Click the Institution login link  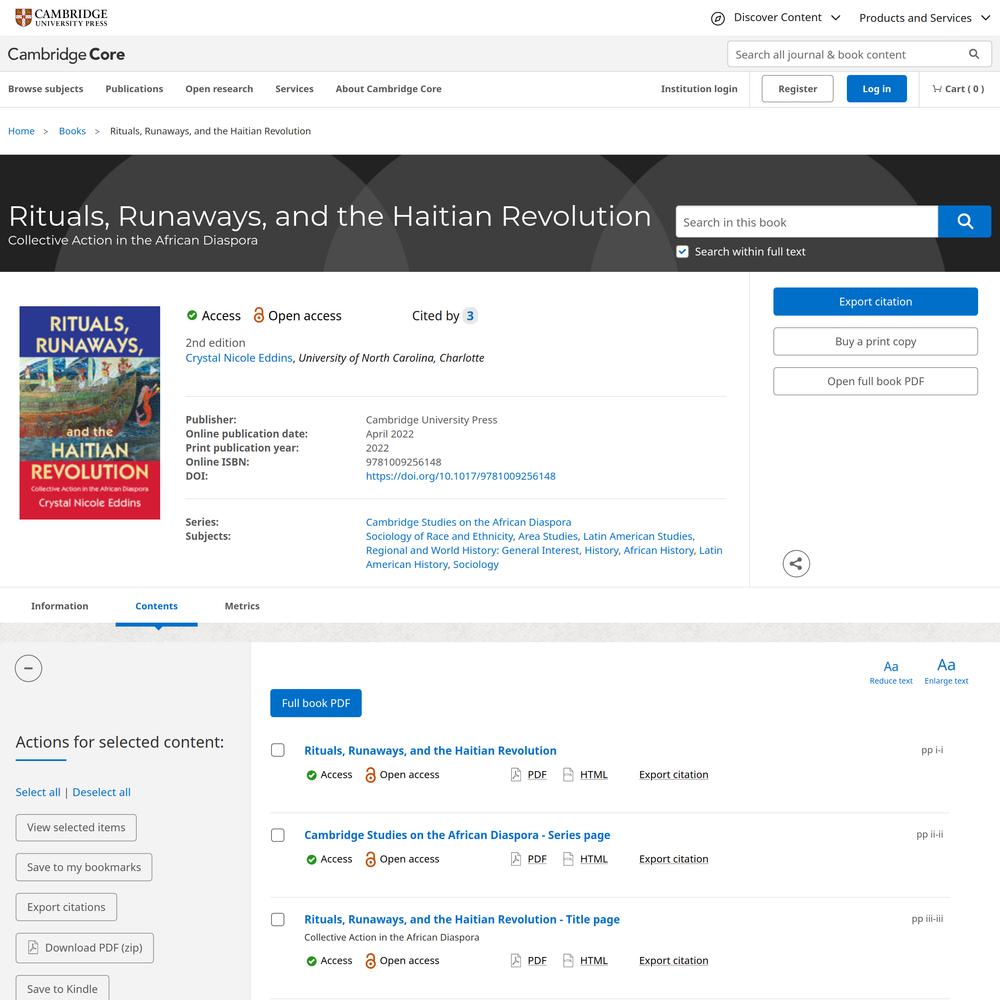click(x=699, y=89)
